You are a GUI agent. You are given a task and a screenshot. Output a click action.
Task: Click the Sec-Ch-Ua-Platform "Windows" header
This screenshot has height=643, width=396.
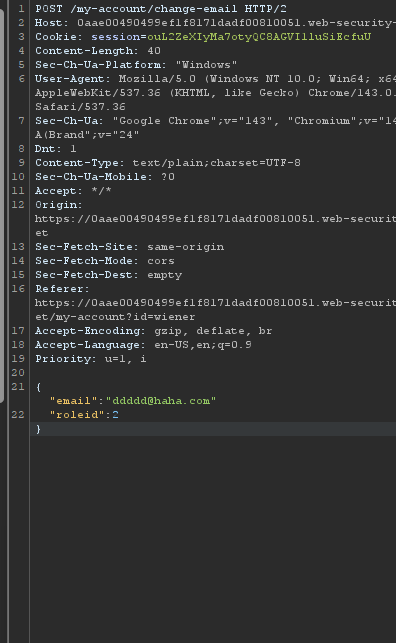(x=136, y=64)
